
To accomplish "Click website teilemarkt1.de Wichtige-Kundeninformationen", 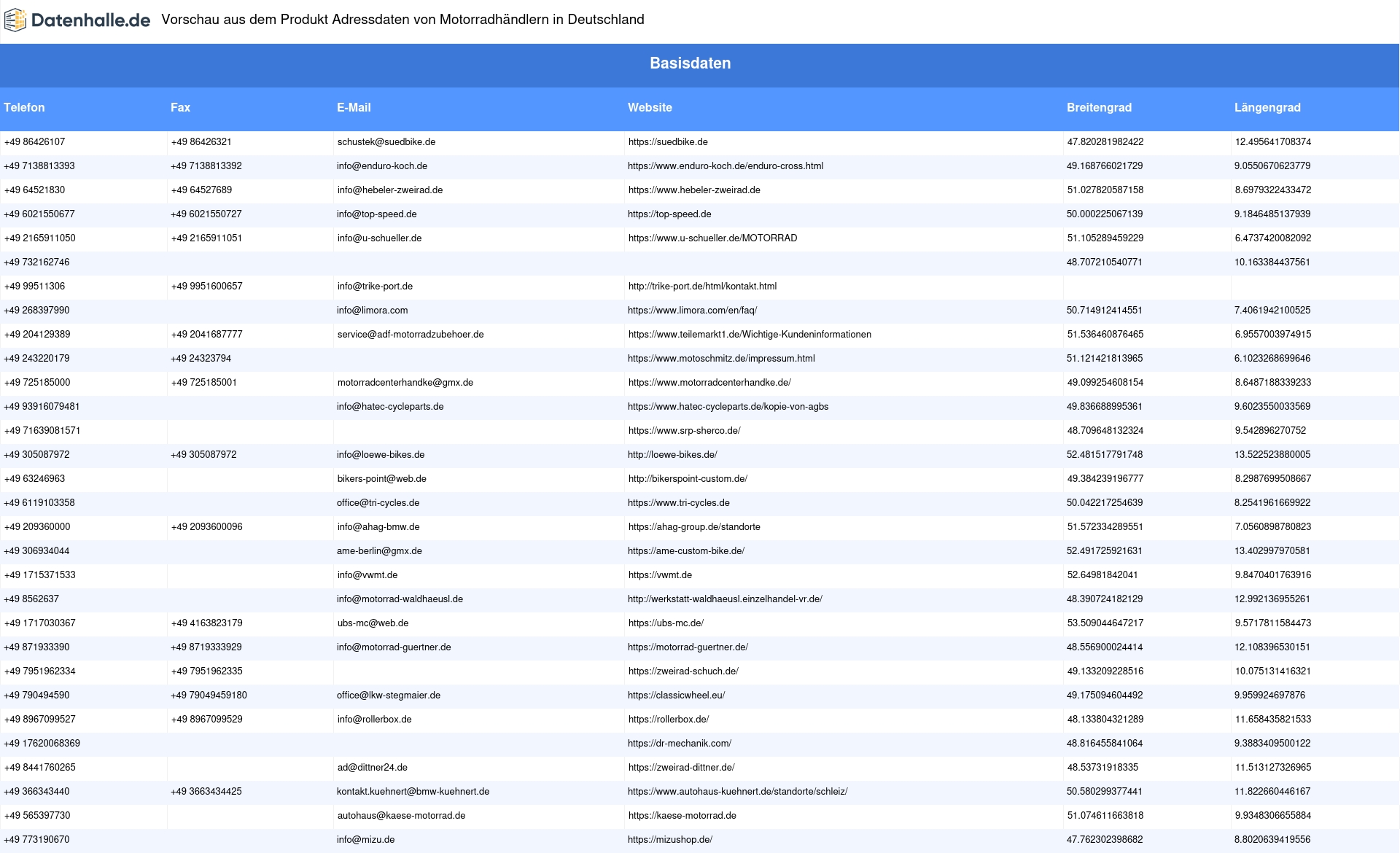I will 750,335.
